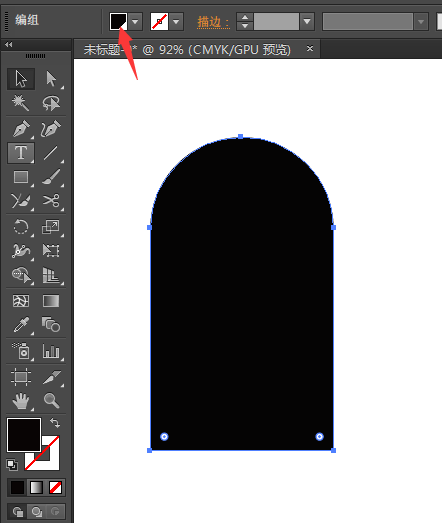Select the Puppet Warp tool
The image size is (442, 523).
21,251
